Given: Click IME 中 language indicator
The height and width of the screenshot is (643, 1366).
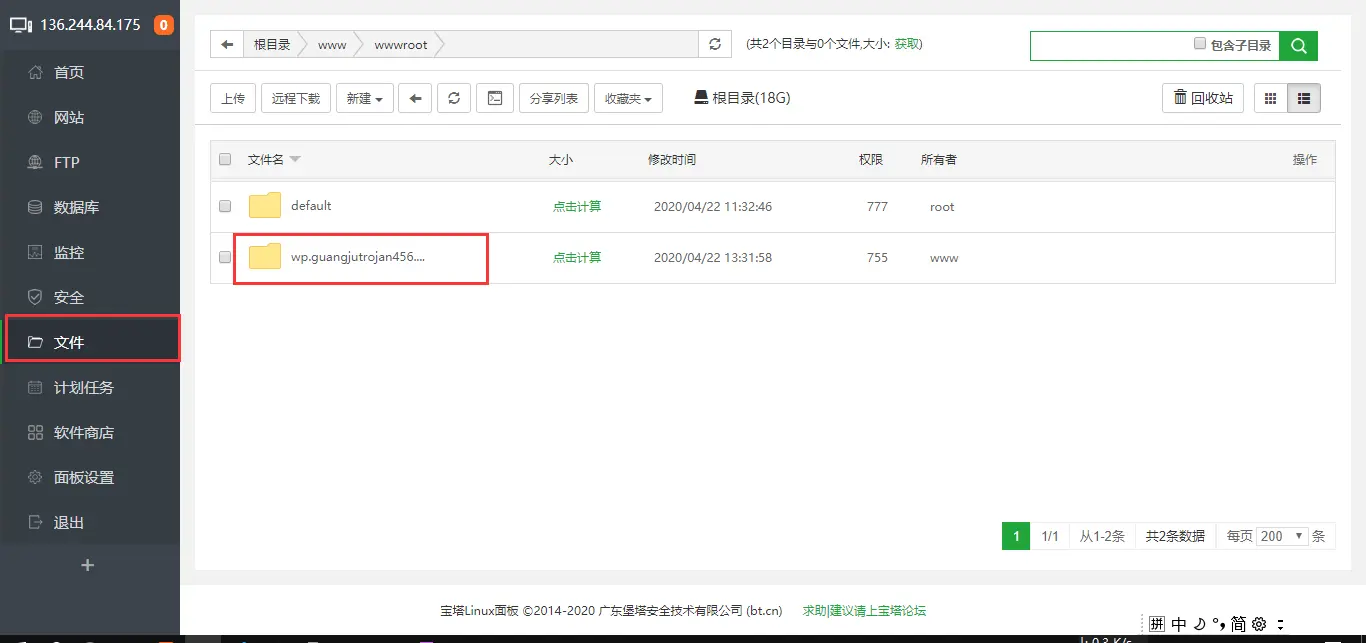Looking at the screenshot, I should click(x=1179, y=624).
